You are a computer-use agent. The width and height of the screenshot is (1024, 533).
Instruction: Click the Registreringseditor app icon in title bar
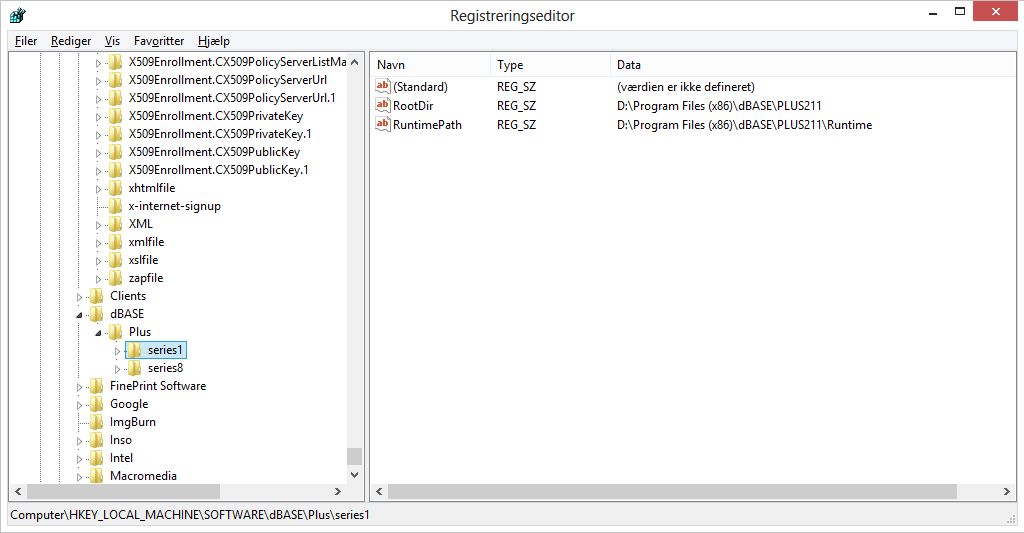click(x=18, y=14)
